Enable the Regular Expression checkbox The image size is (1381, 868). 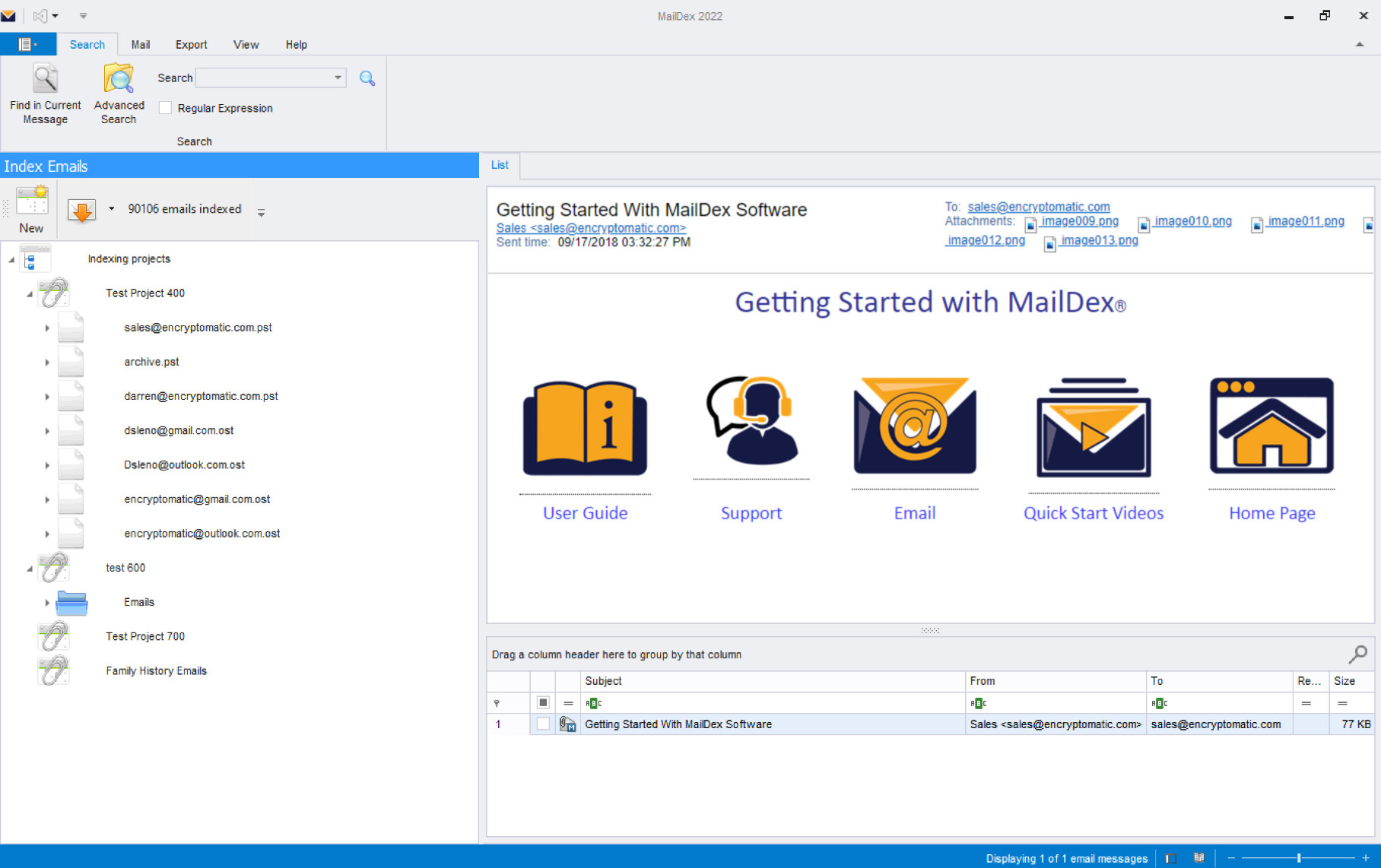[165, 108]
